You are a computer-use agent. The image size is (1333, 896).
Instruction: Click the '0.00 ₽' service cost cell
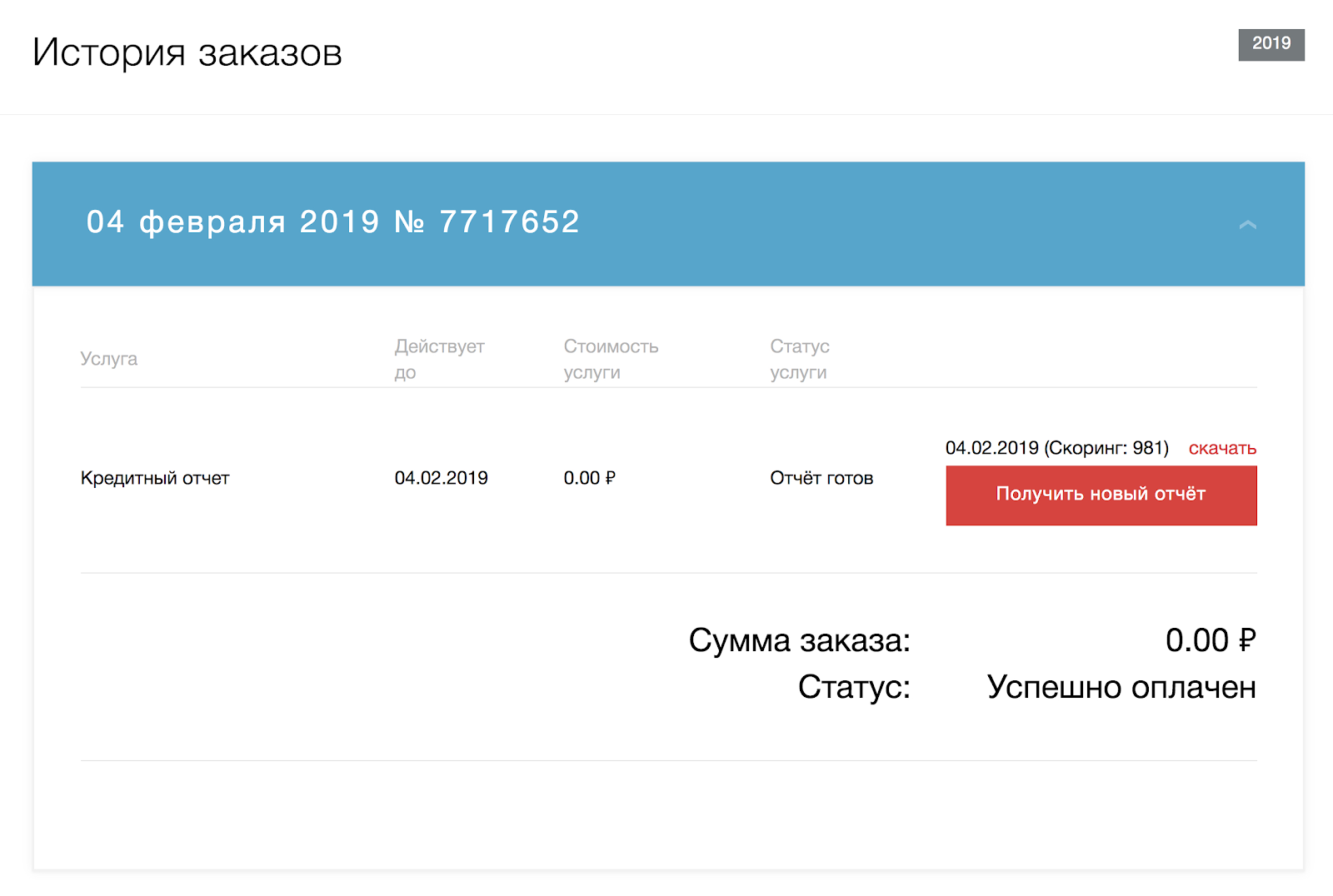(x=590, y=478)
